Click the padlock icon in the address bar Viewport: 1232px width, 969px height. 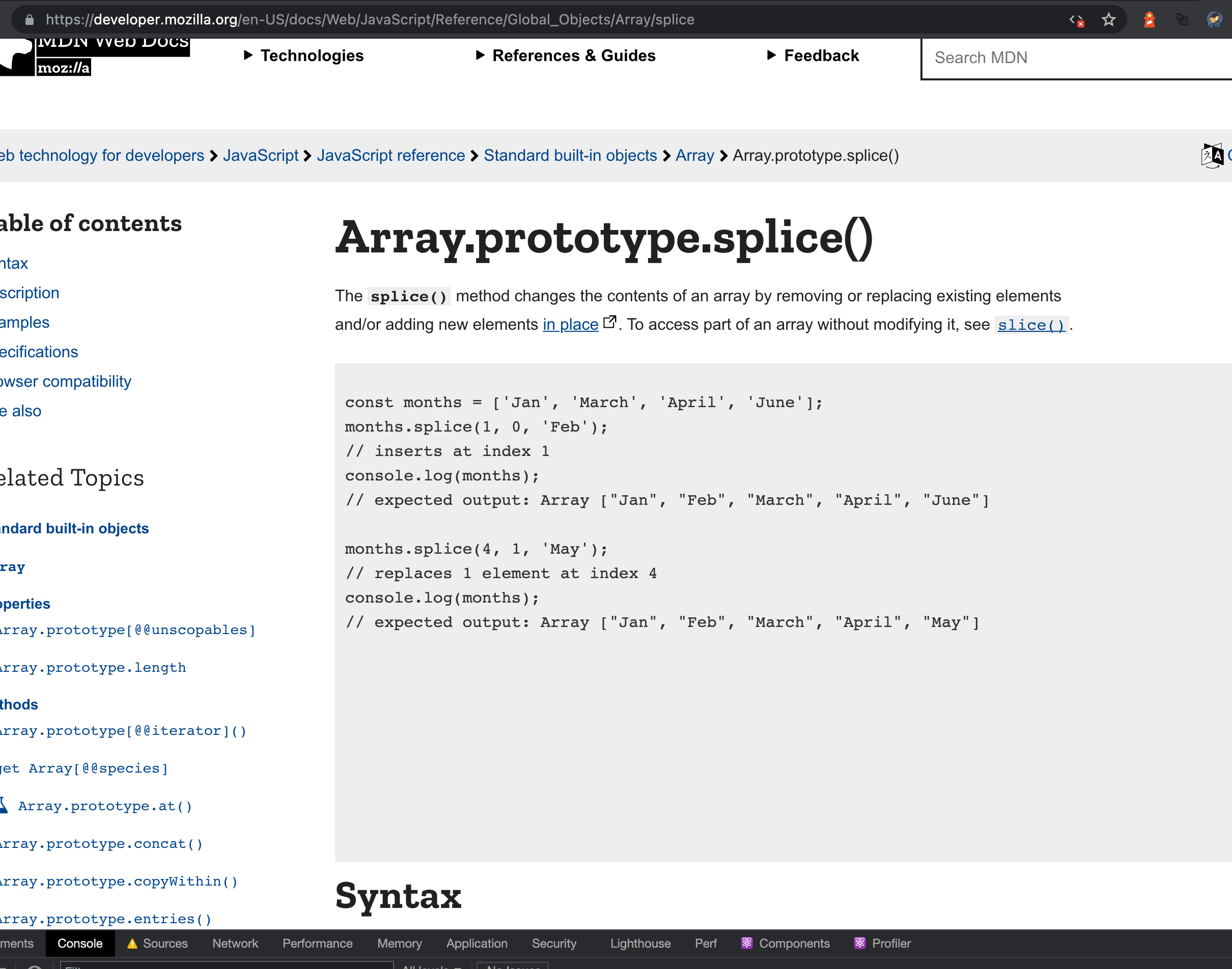30,20
